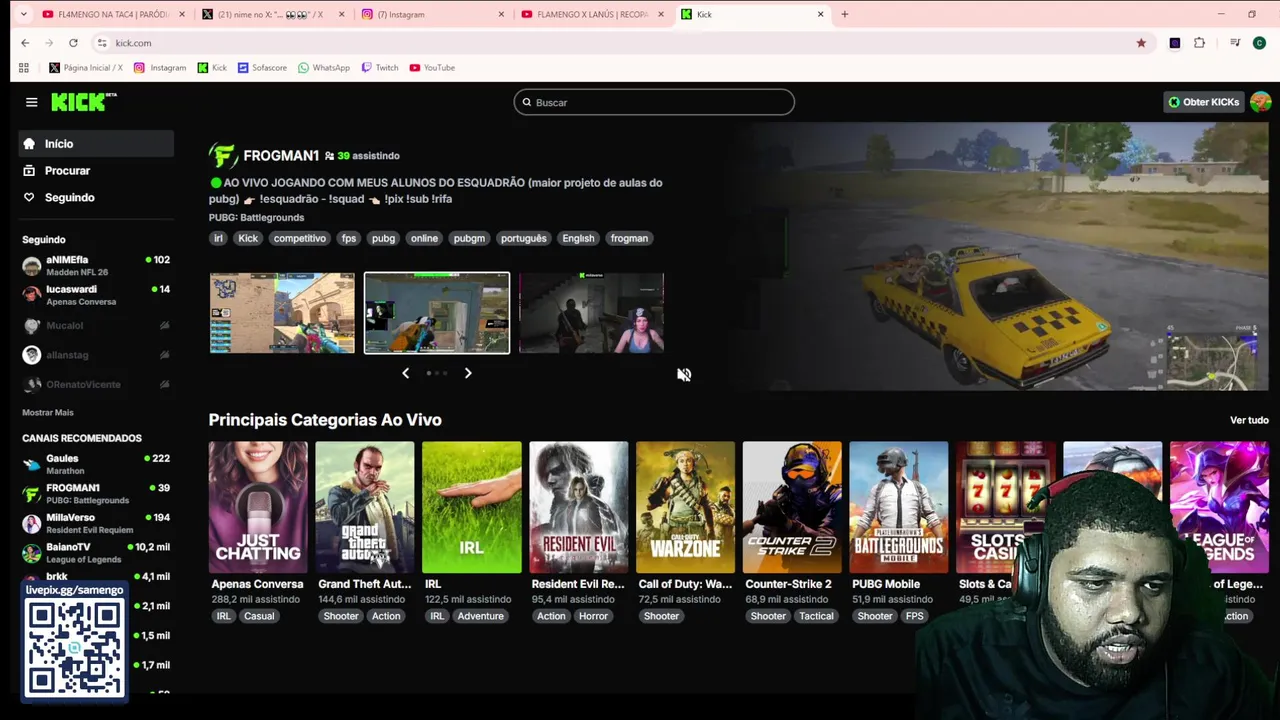Click the português tag

click(523, 238)
